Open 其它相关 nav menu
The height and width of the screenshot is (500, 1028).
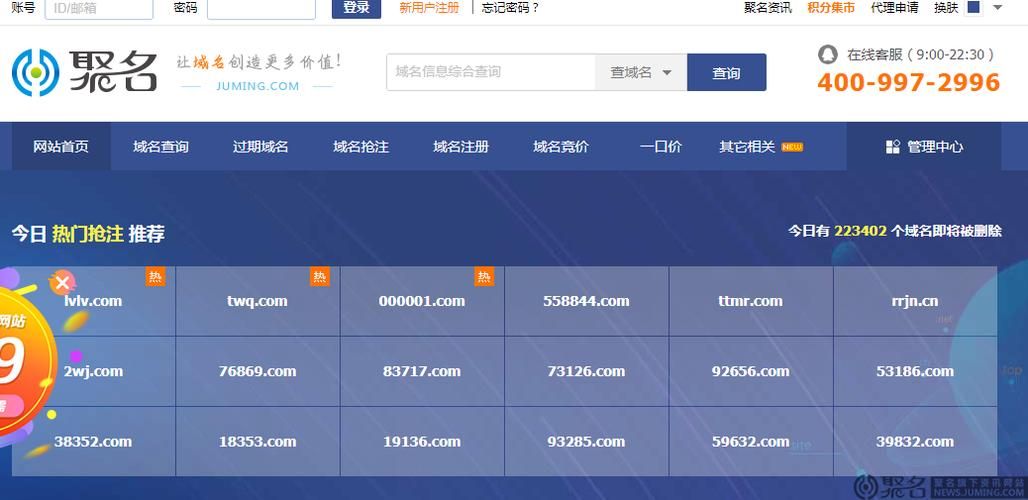[x=747, y=147]
